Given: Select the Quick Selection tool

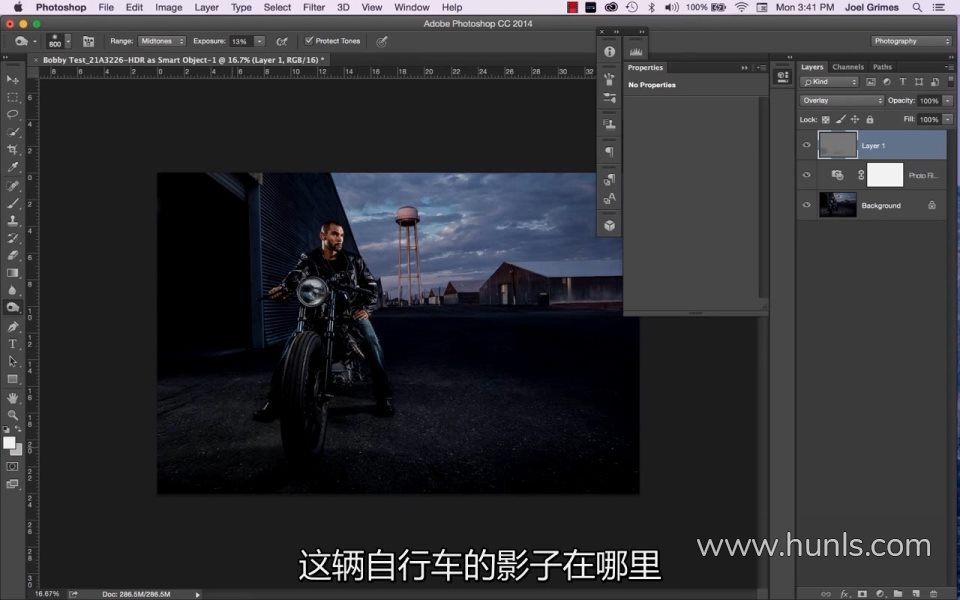Looking at the screenshot, I should point(12,132).
